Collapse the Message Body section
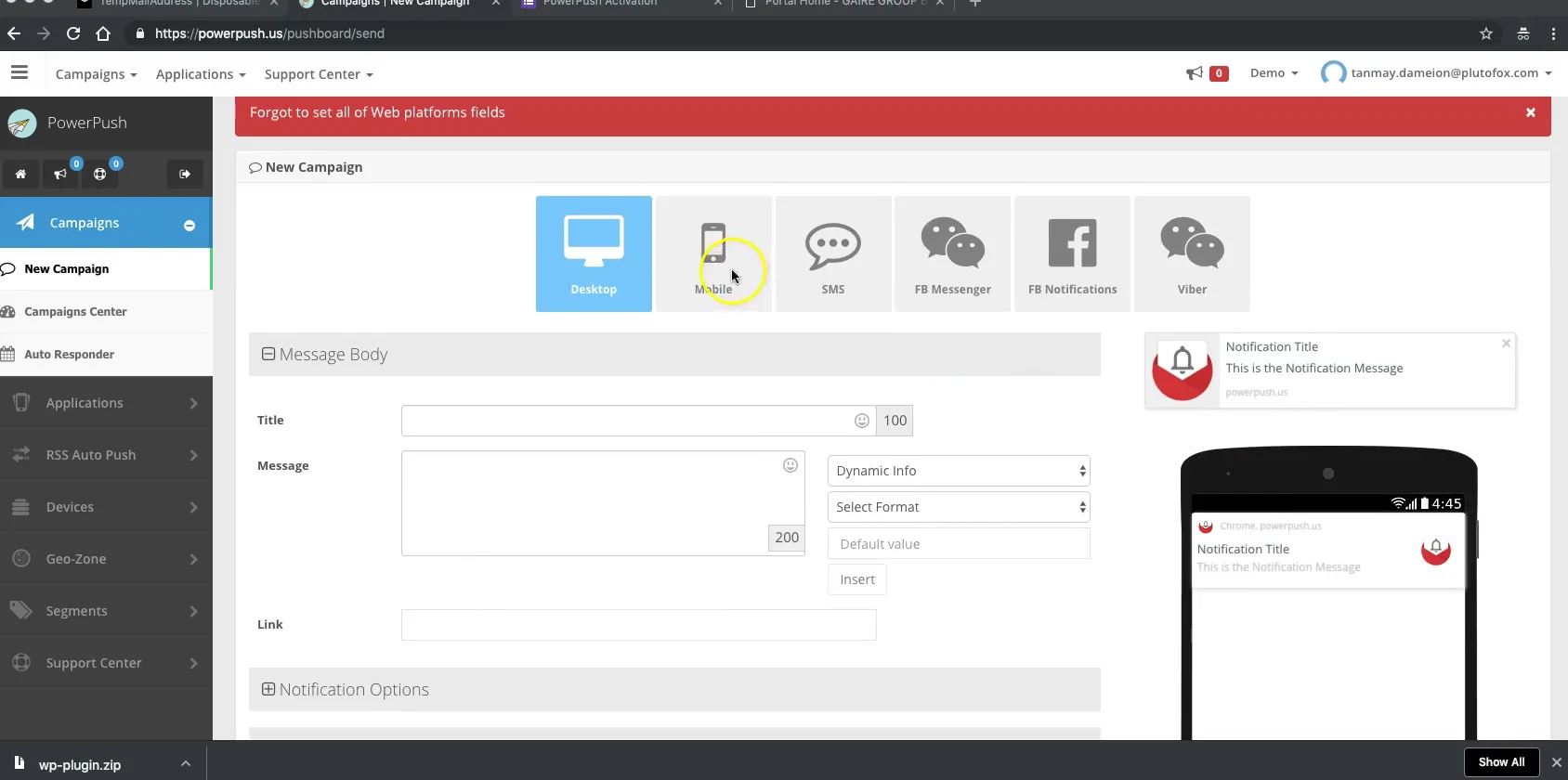Viewport: 1568px width, 780px height. [x=268, y=354]
